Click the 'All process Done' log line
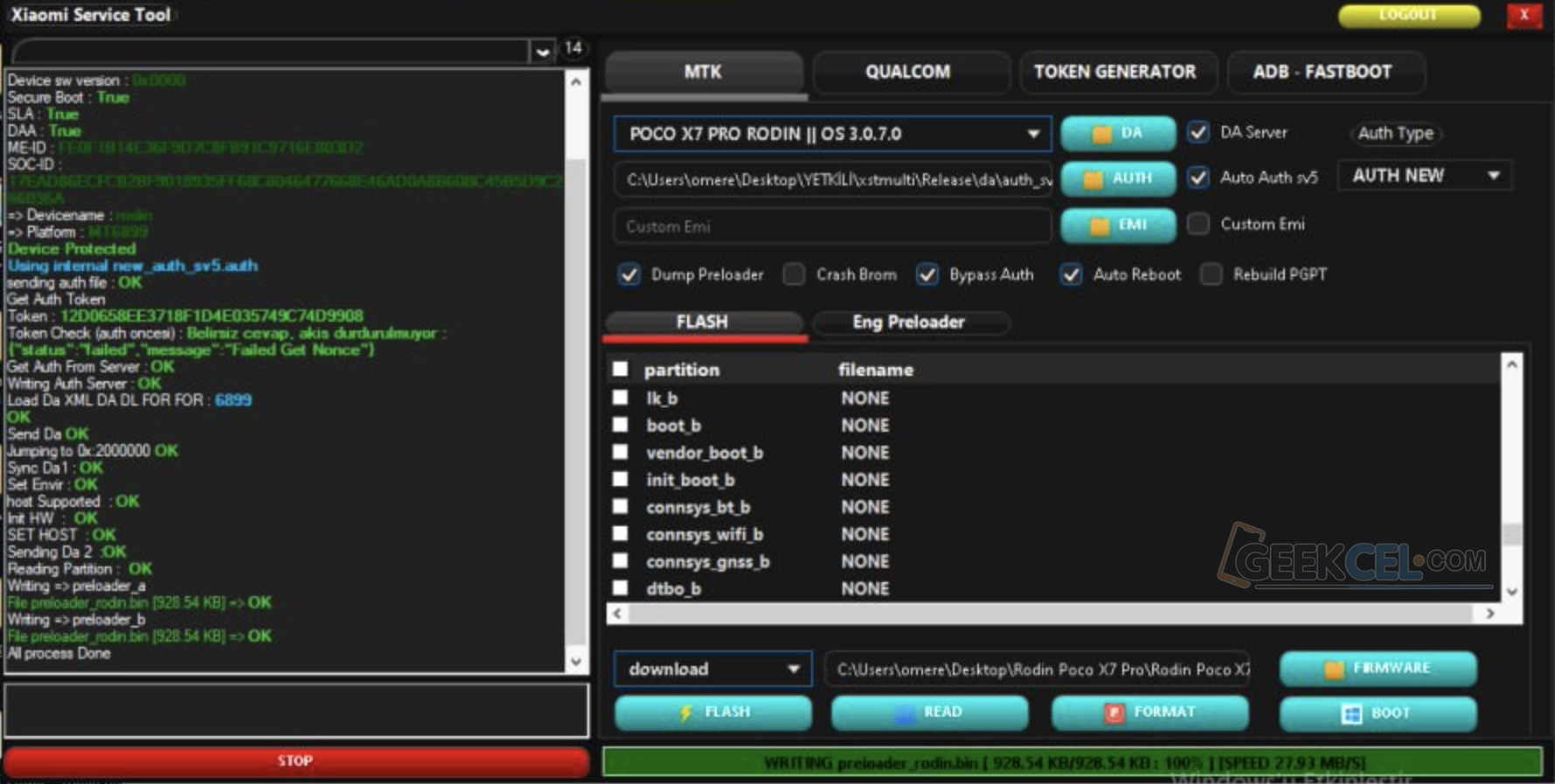 (59, 653)
